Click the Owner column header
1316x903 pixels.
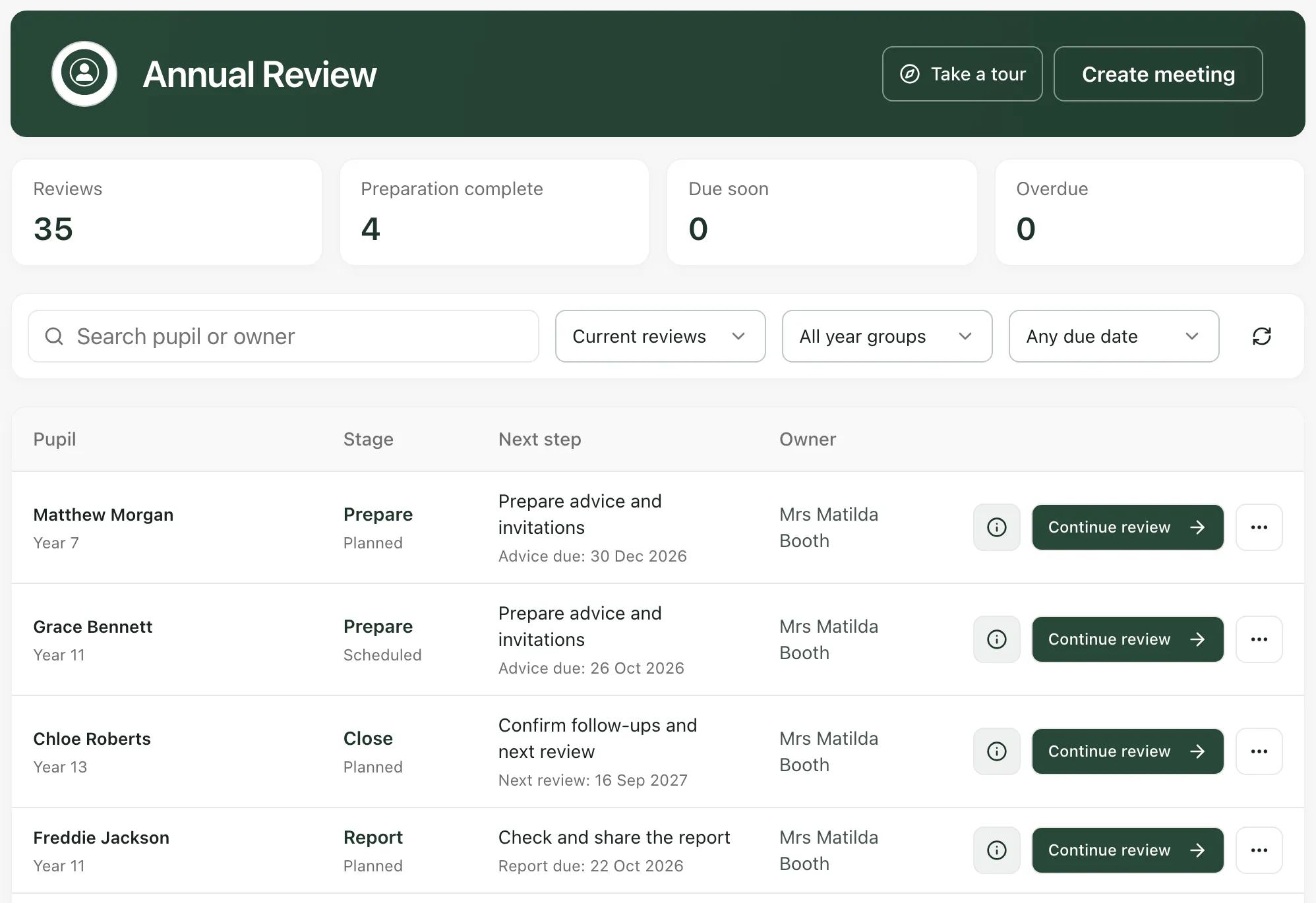point(808,439)
